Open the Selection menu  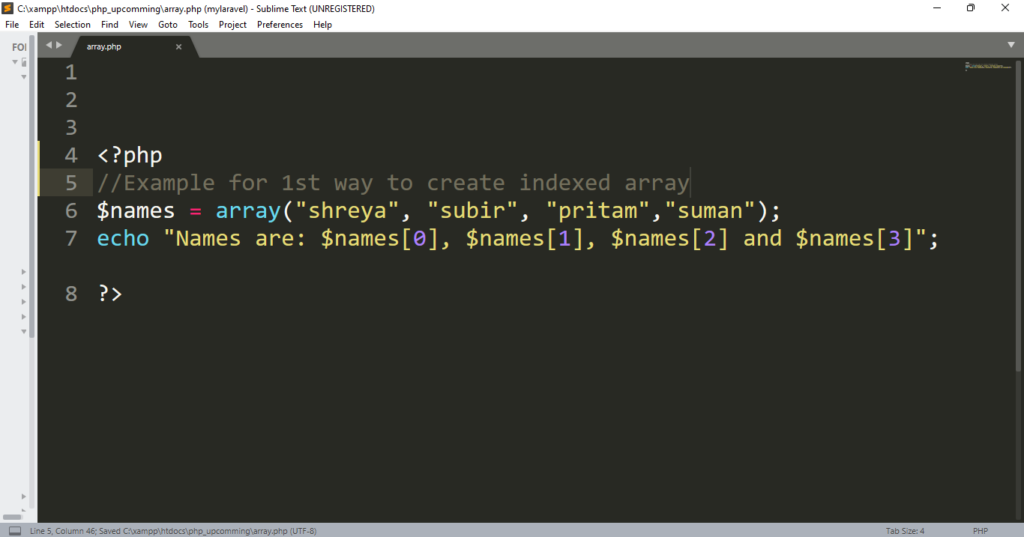pos(72,24)
